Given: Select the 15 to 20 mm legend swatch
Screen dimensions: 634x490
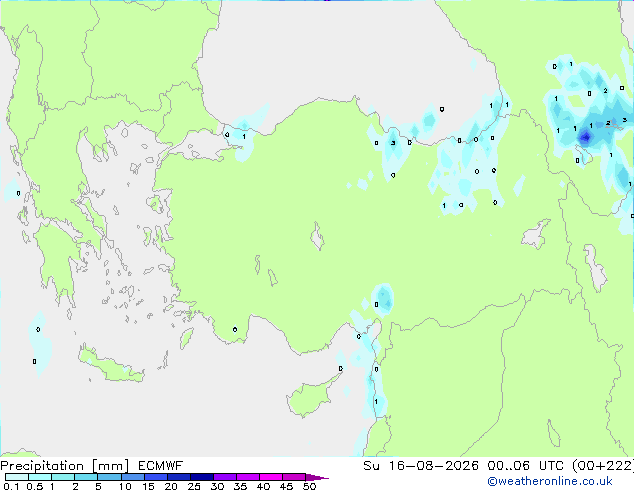Looking at the screenshot, I should click(x=156, y=477).
